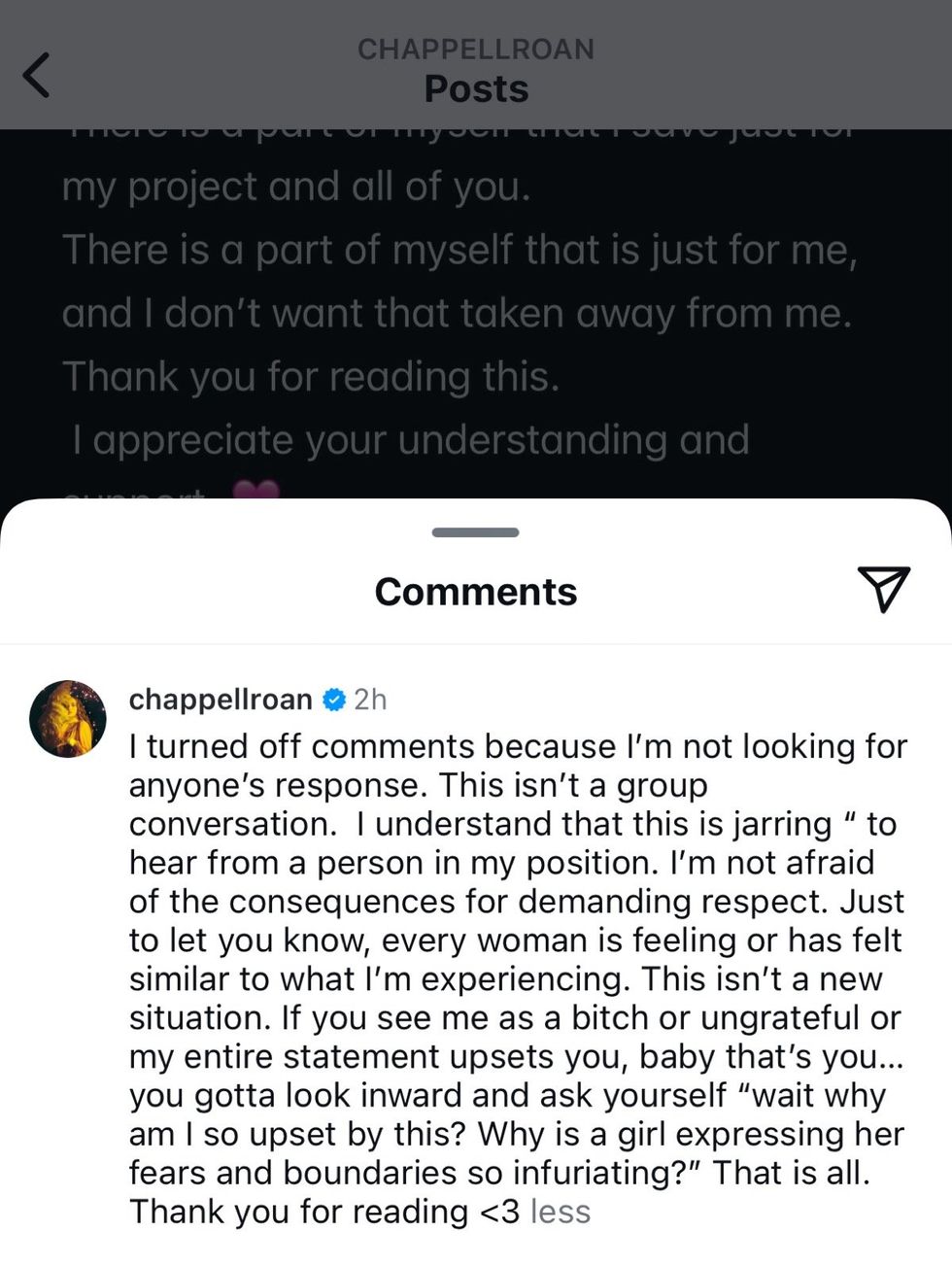The height and width of the screenshot is (1266, 952).
Task: Open the chappellroan profile picture
Action: point(68,719)
